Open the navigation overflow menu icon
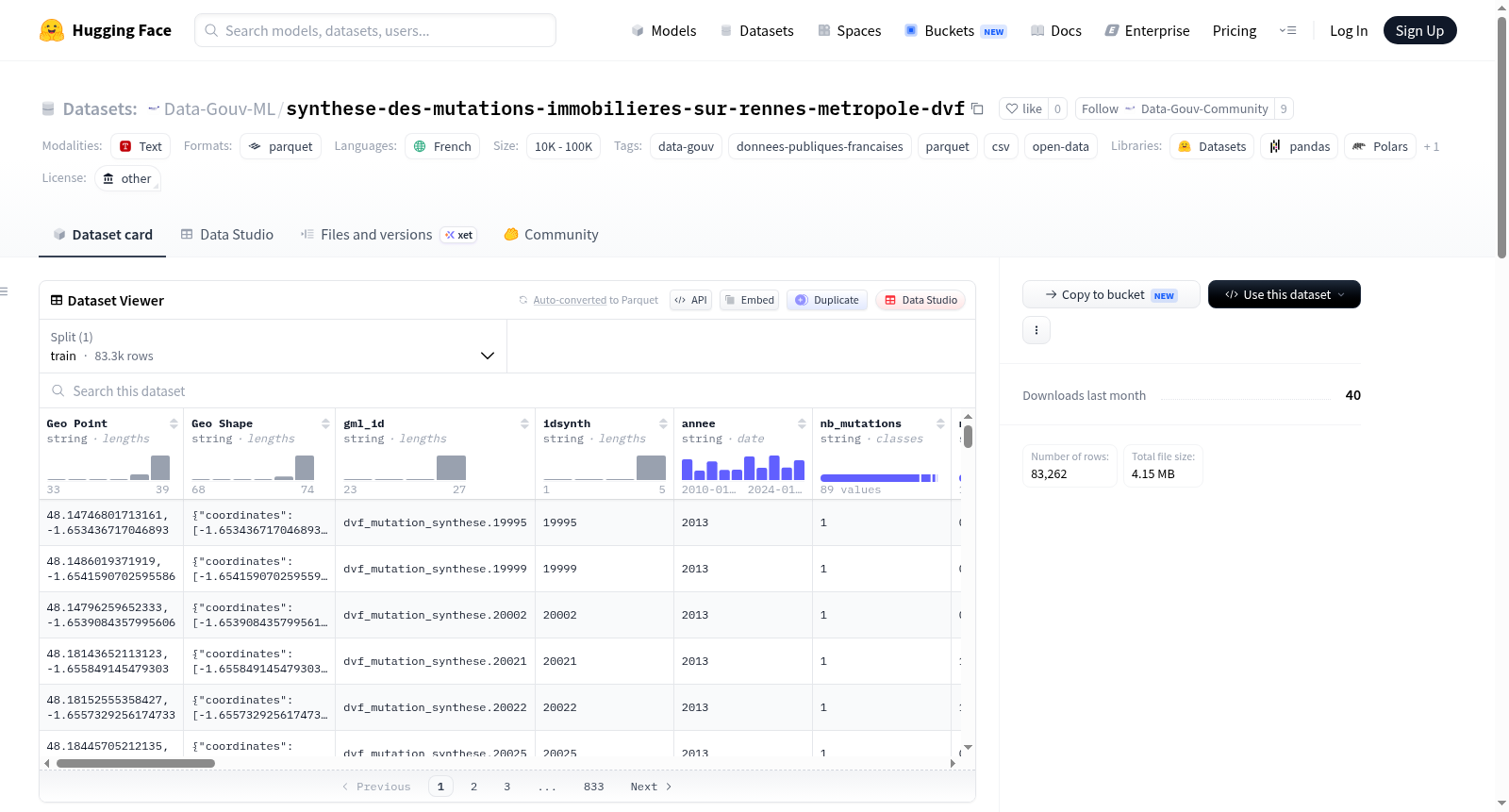 point(1287,30)
